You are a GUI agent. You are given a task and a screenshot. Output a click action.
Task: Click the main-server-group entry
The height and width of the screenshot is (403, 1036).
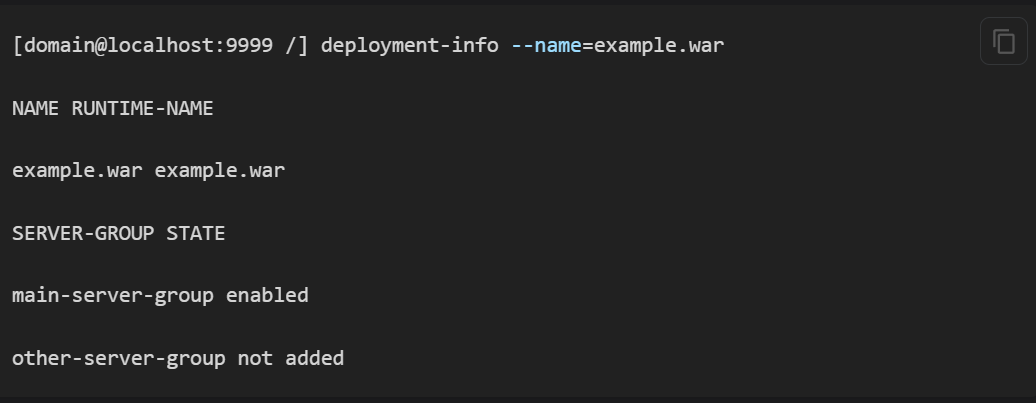[x=113, y=295]
